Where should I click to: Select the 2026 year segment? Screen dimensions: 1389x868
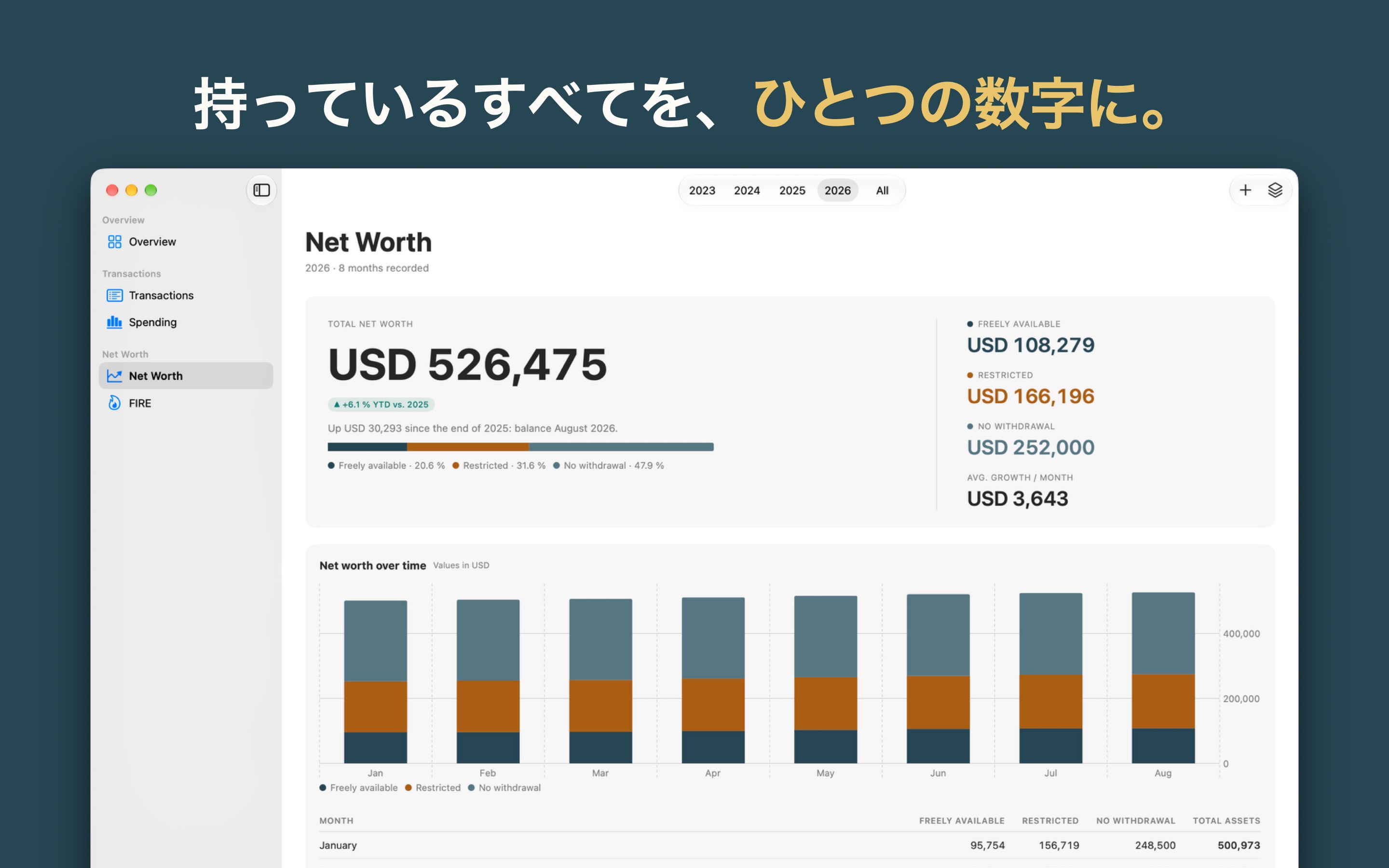tap(837, 190)
